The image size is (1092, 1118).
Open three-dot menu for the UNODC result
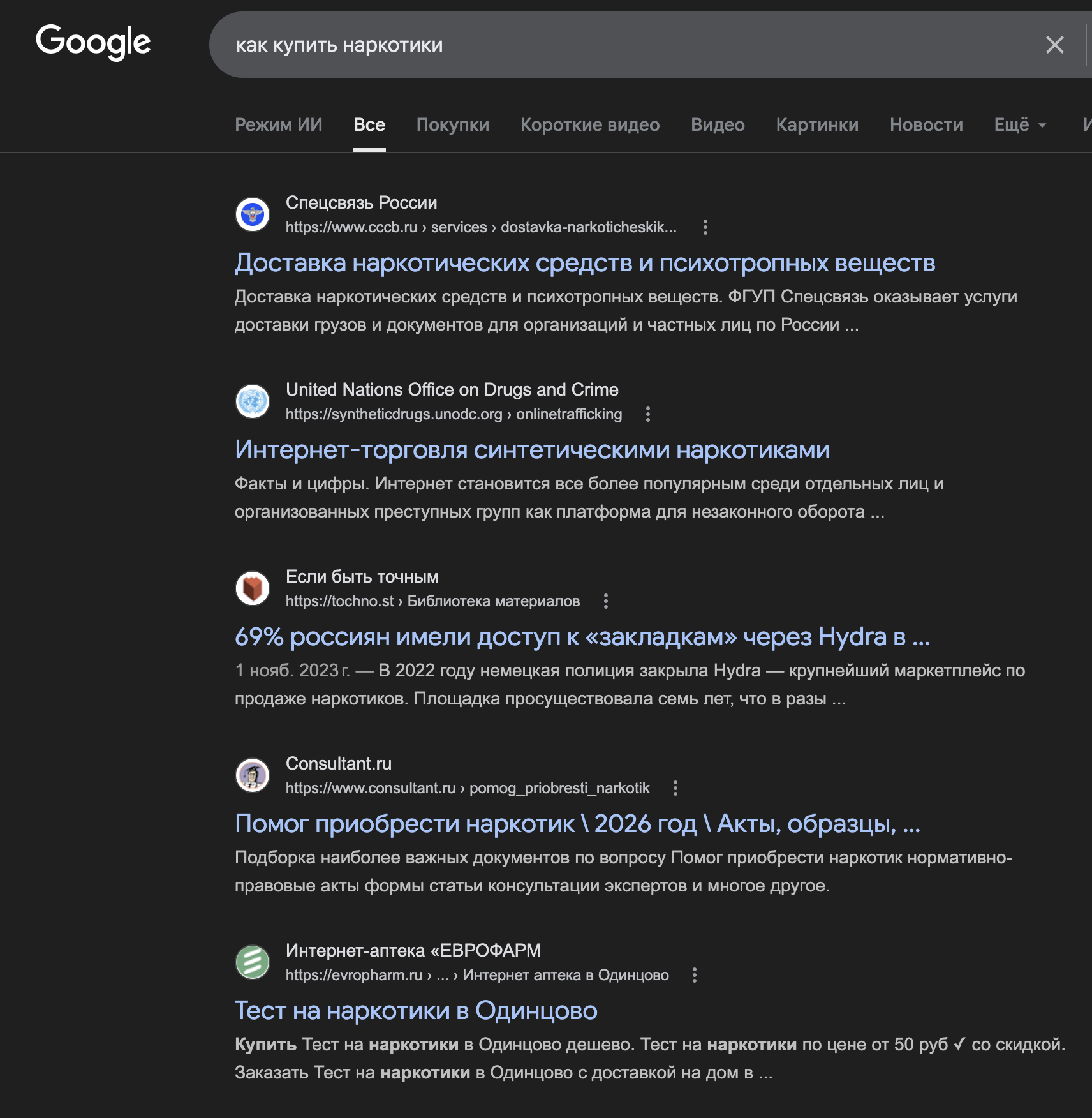pyautogui.click(x=647, y=414)
